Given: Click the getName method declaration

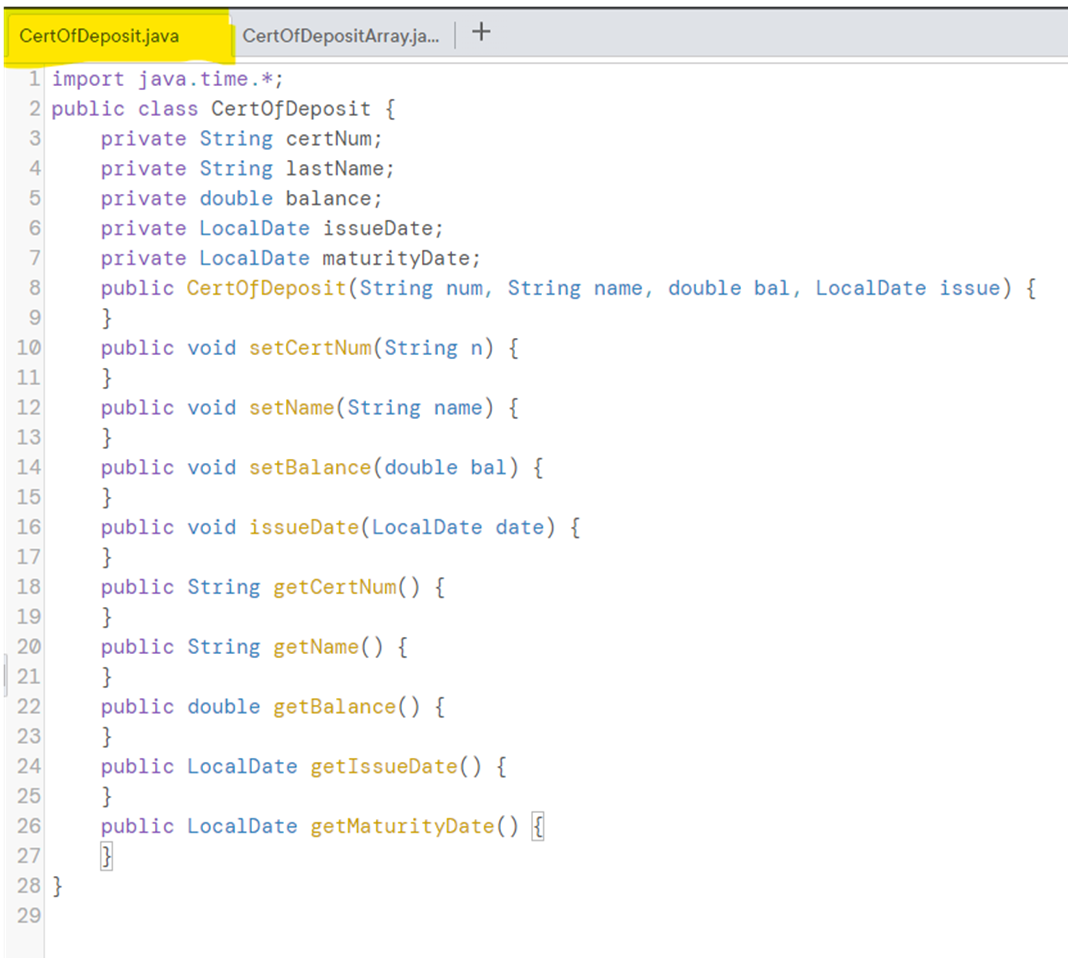Looking at the screenshot, I should tap(315, 646).
